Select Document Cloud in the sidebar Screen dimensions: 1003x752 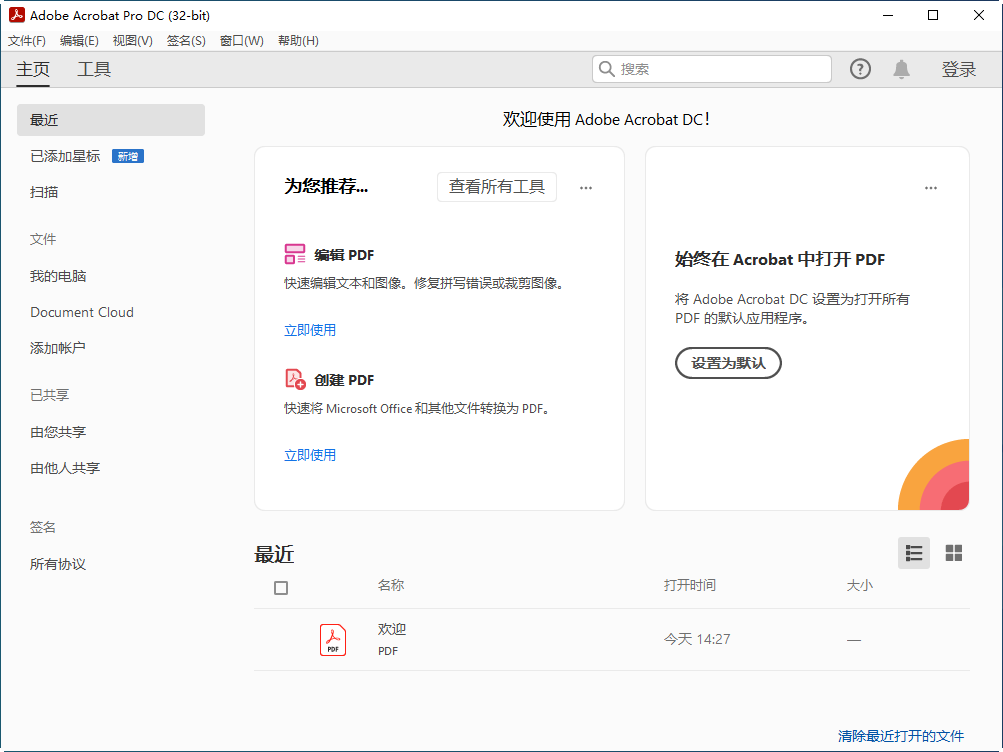(x=82, y=312)
